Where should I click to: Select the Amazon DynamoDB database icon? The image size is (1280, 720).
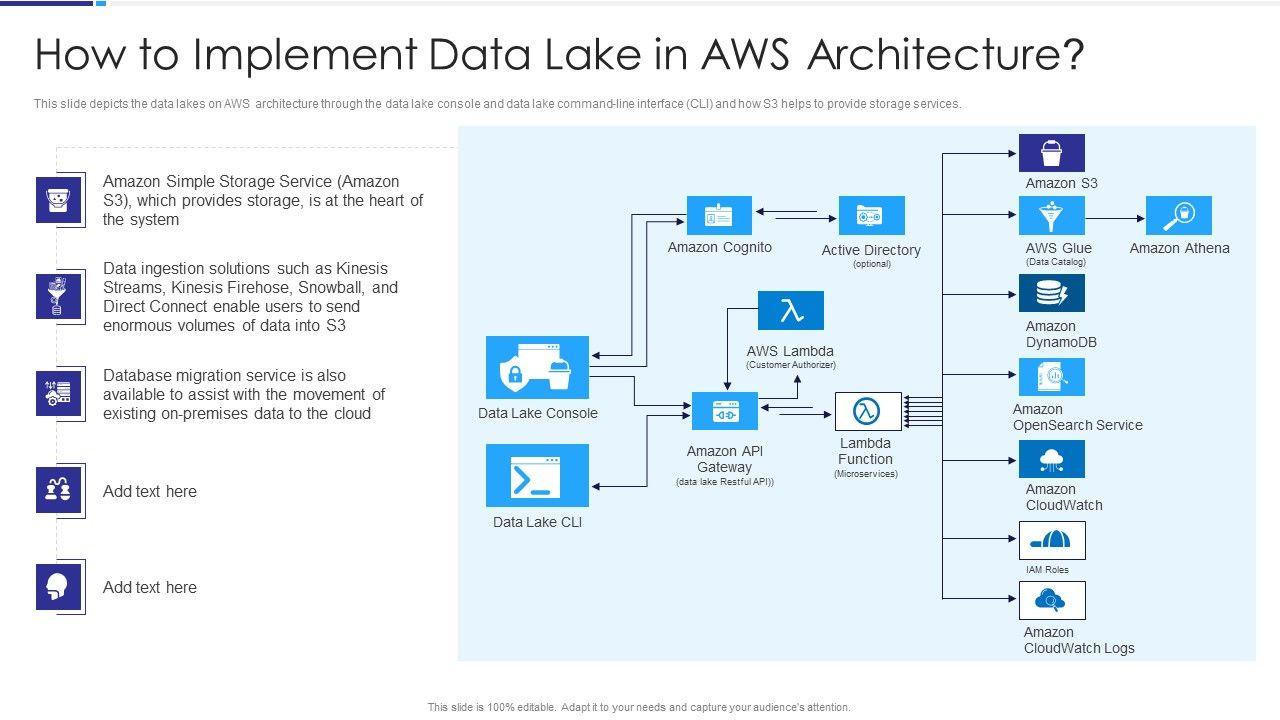(x=1051, y=294)
